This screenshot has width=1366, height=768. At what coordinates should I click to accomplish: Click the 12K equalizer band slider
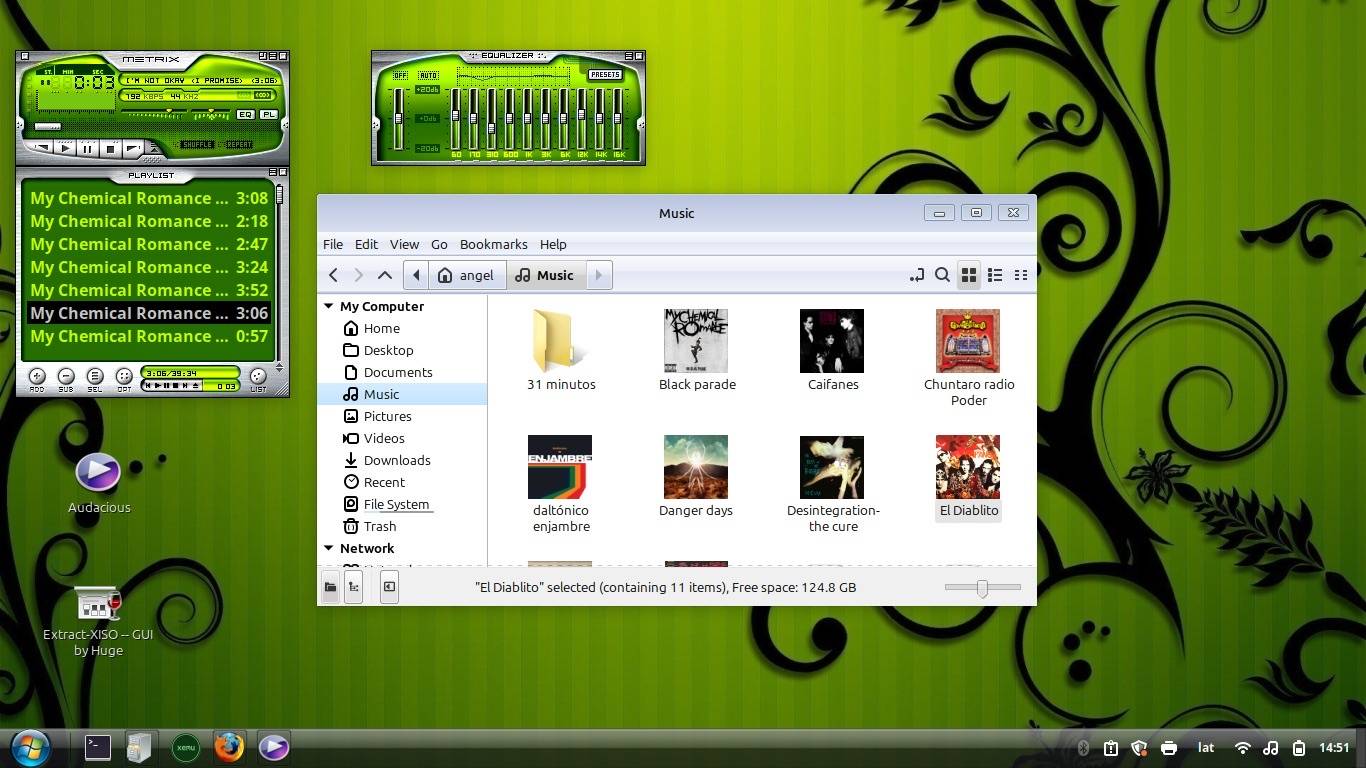pos(582,118)
